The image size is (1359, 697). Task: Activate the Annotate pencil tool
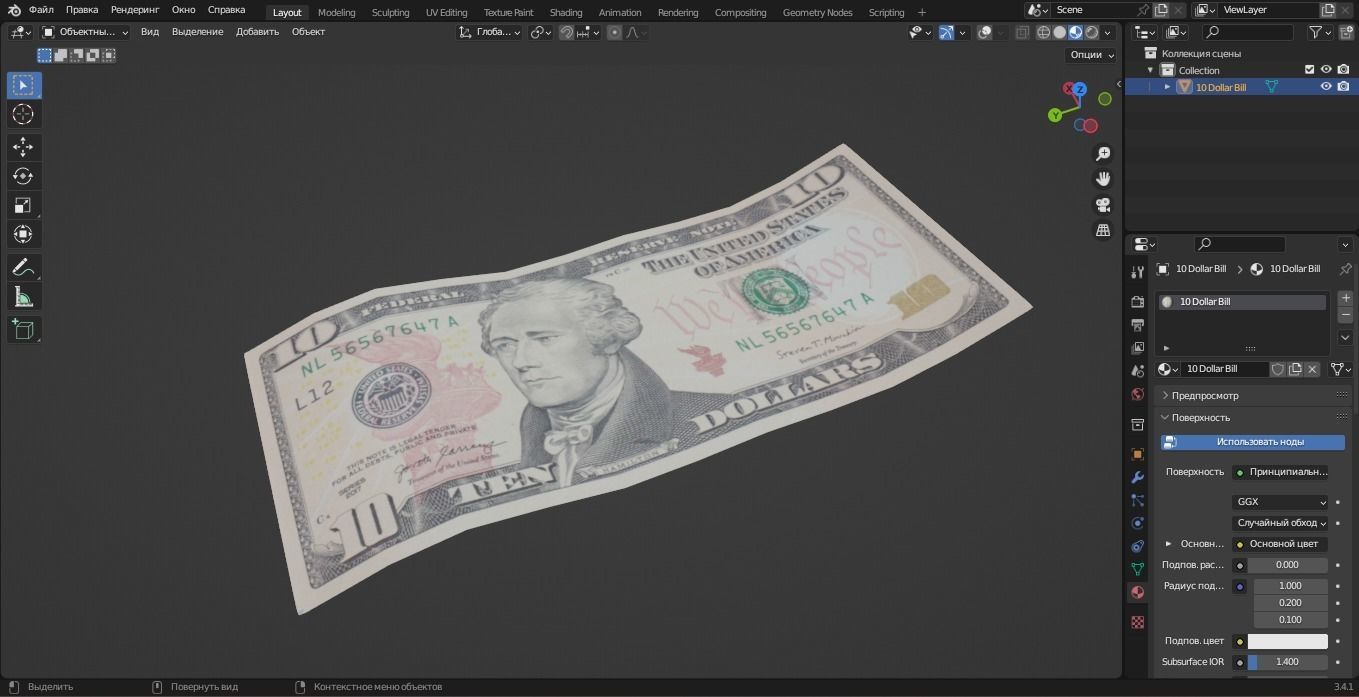[23, 267]
